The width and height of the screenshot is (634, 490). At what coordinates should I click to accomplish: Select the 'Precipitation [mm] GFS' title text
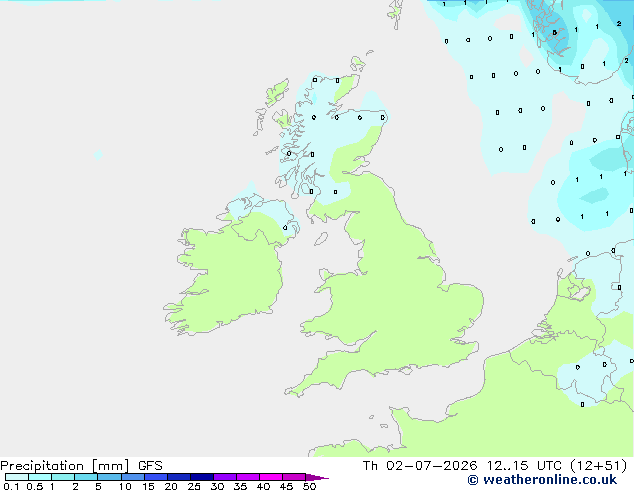[81, 466]
